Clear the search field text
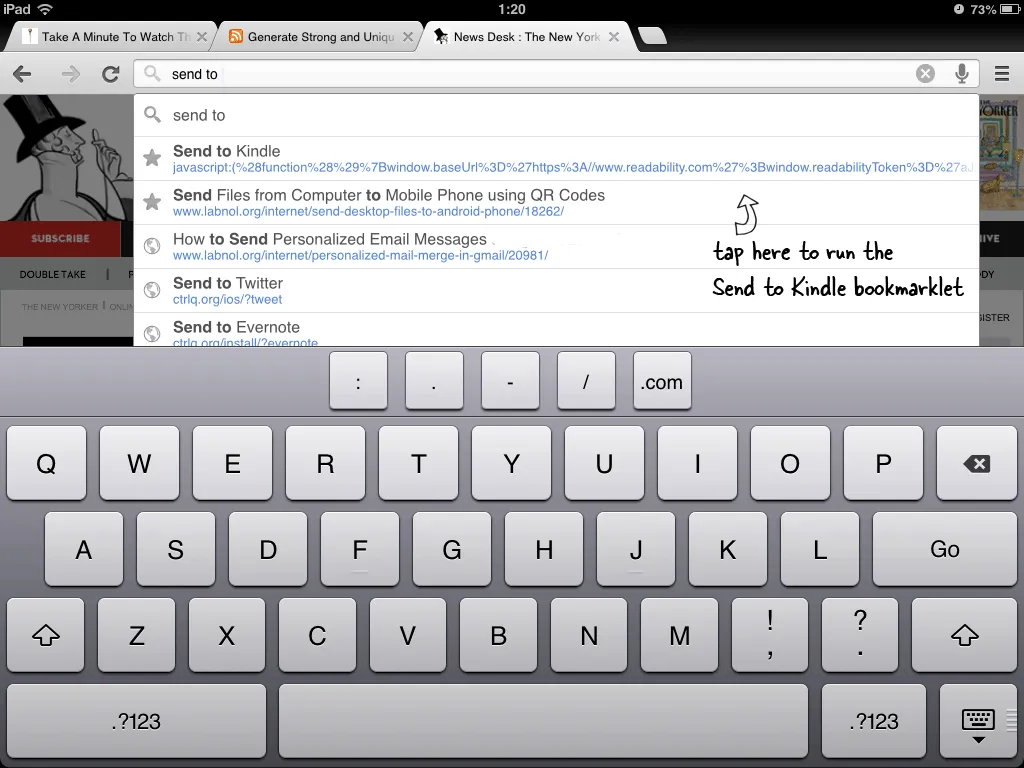 pyautogui.click(x=925, y=73)
